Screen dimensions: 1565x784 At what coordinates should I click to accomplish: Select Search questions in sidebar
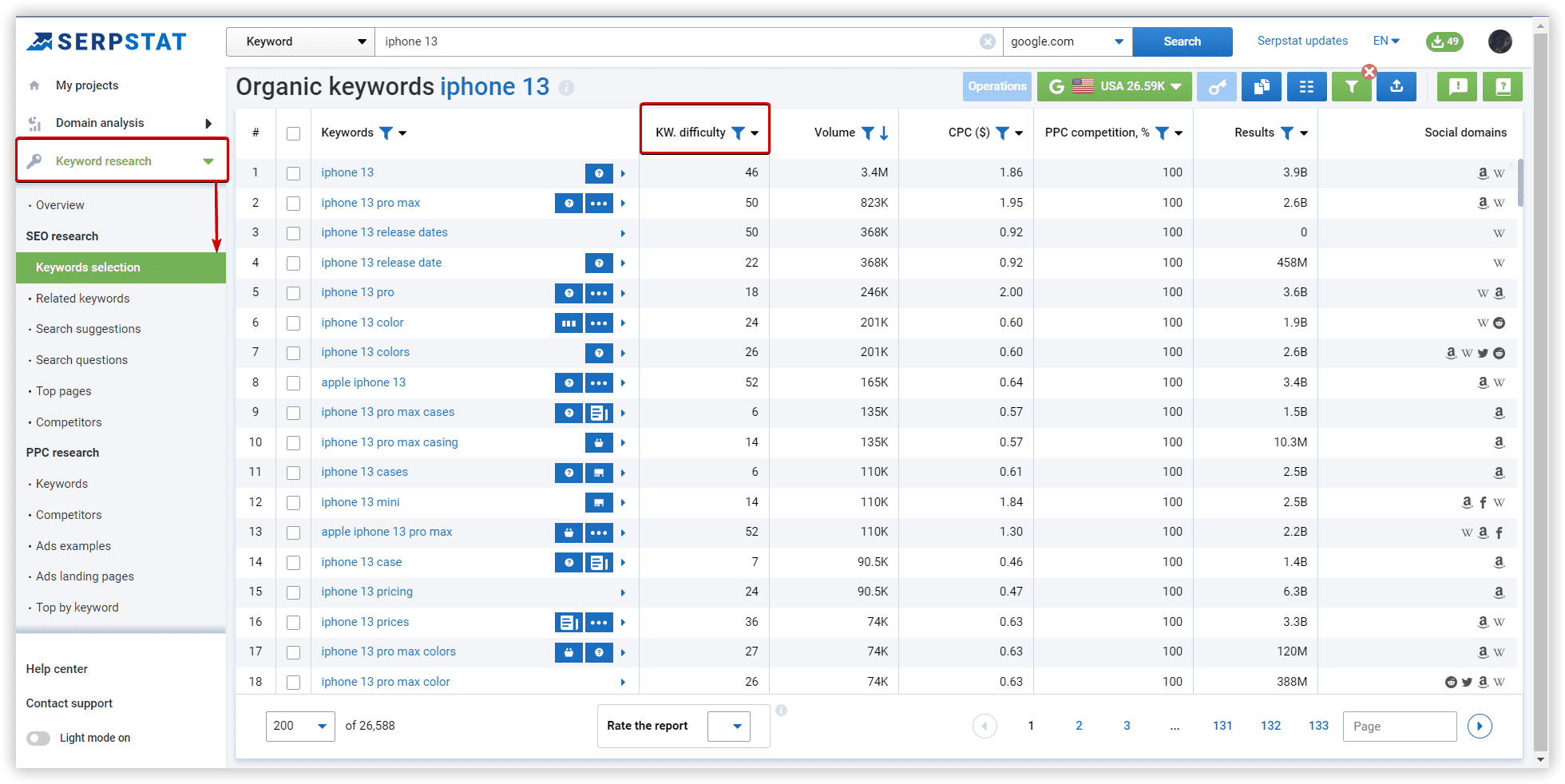(81, 360)
